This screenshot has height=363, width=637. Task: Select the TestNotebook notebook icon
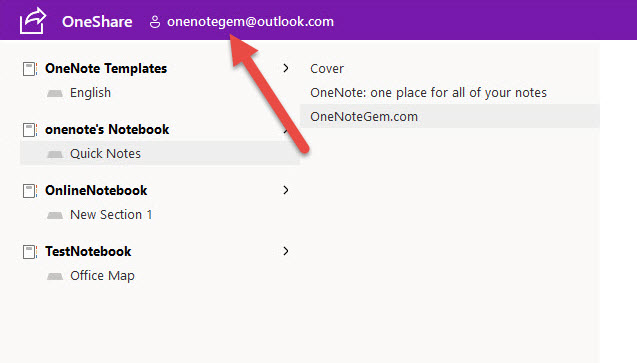tap(30, 251)
